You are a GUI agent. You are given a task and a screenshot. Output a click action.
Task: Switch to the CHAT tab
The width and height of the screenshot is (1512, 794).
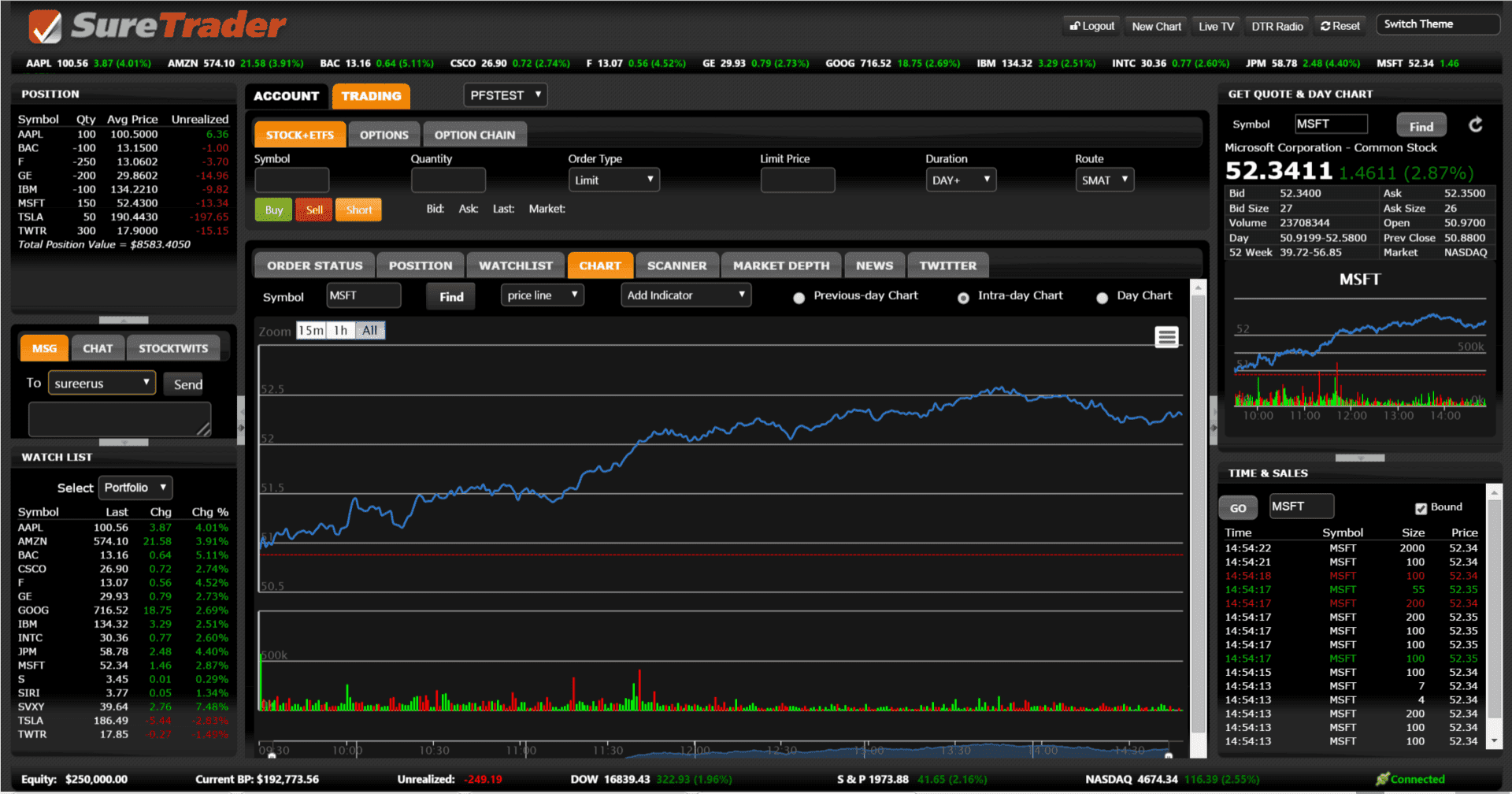click(x=98, y=348)
